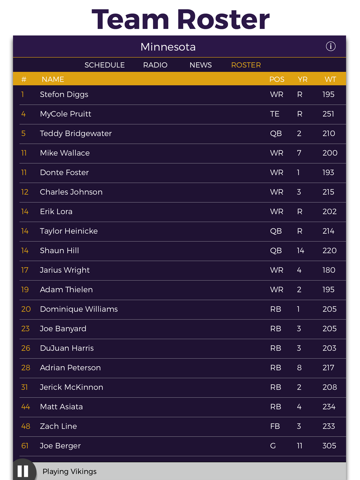The width and height of the screenshot is (360, 480).
Task: Choose Mike Wallace from the list
Action: pos(180,153)
